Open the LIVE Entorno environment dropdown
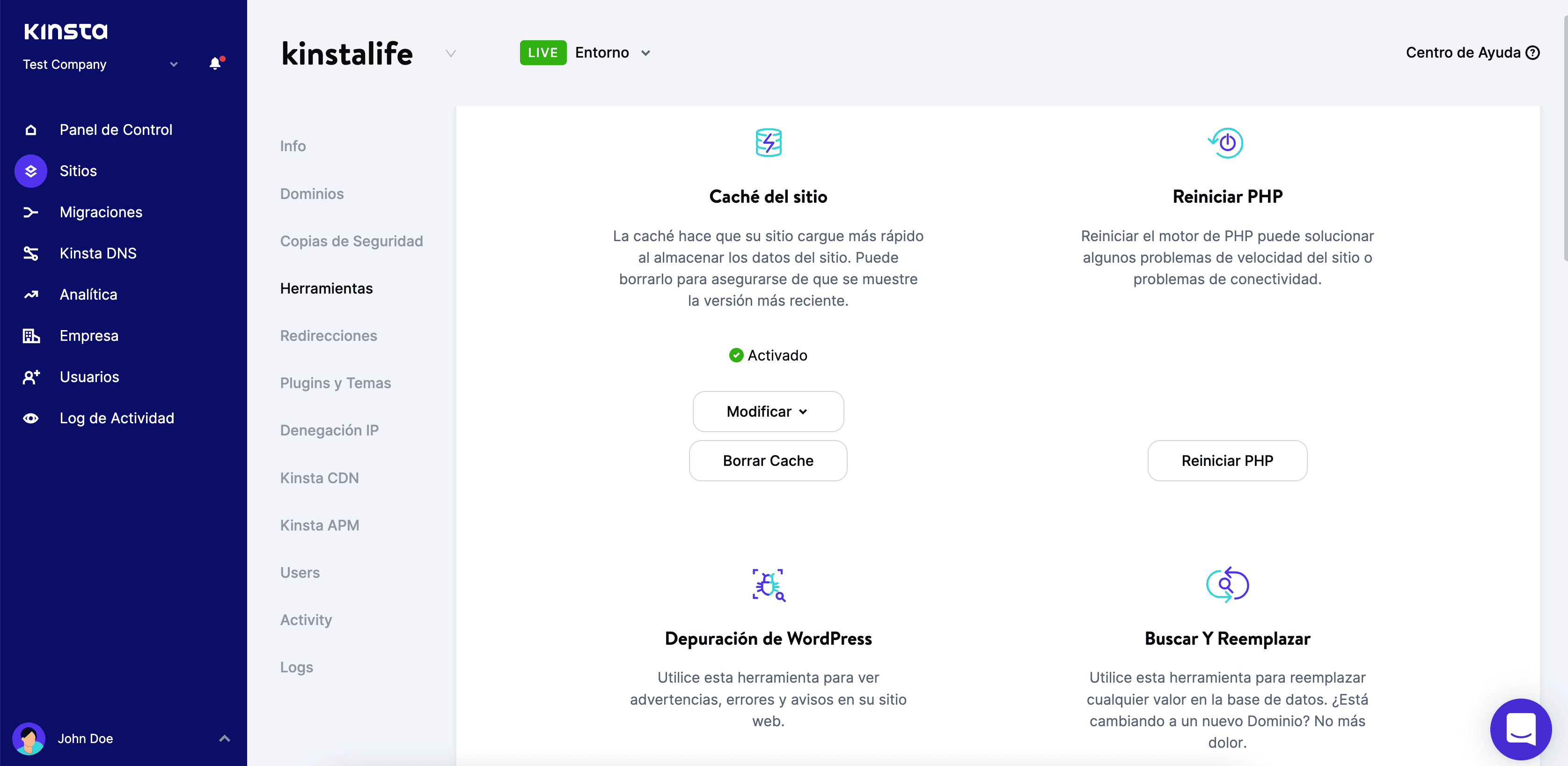The height and width of the screenshot is (766, 1568). [646, 53]
